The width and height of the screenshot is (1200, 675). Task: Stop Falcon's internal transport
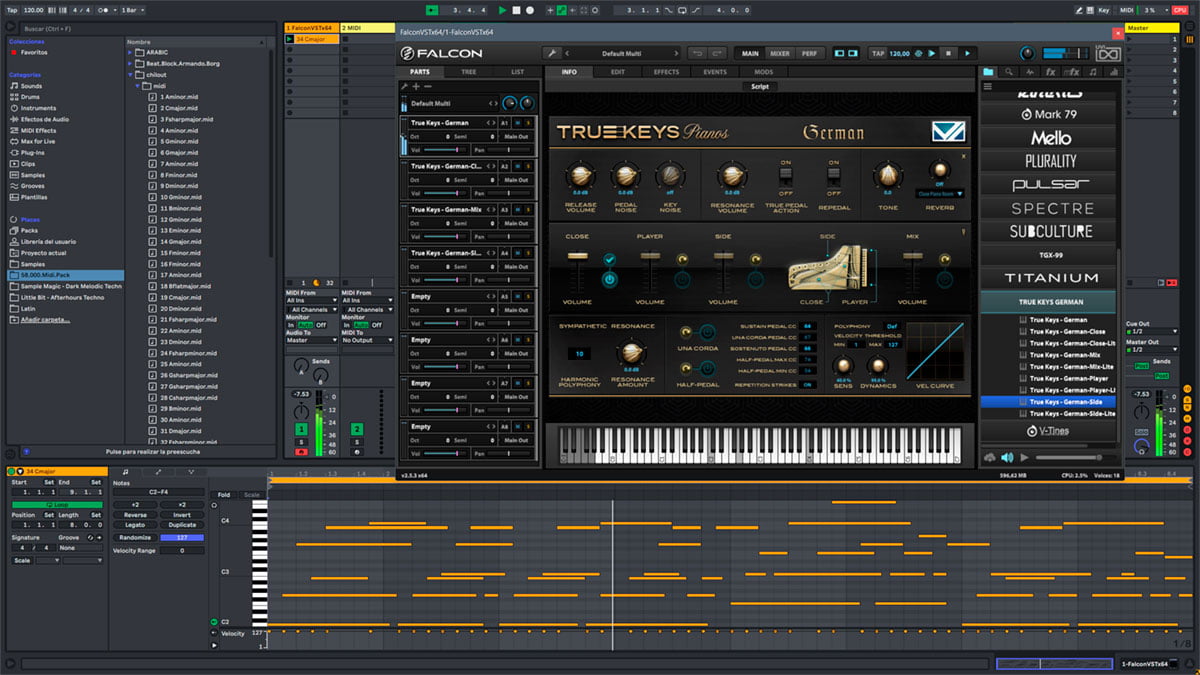click(949, 53)
